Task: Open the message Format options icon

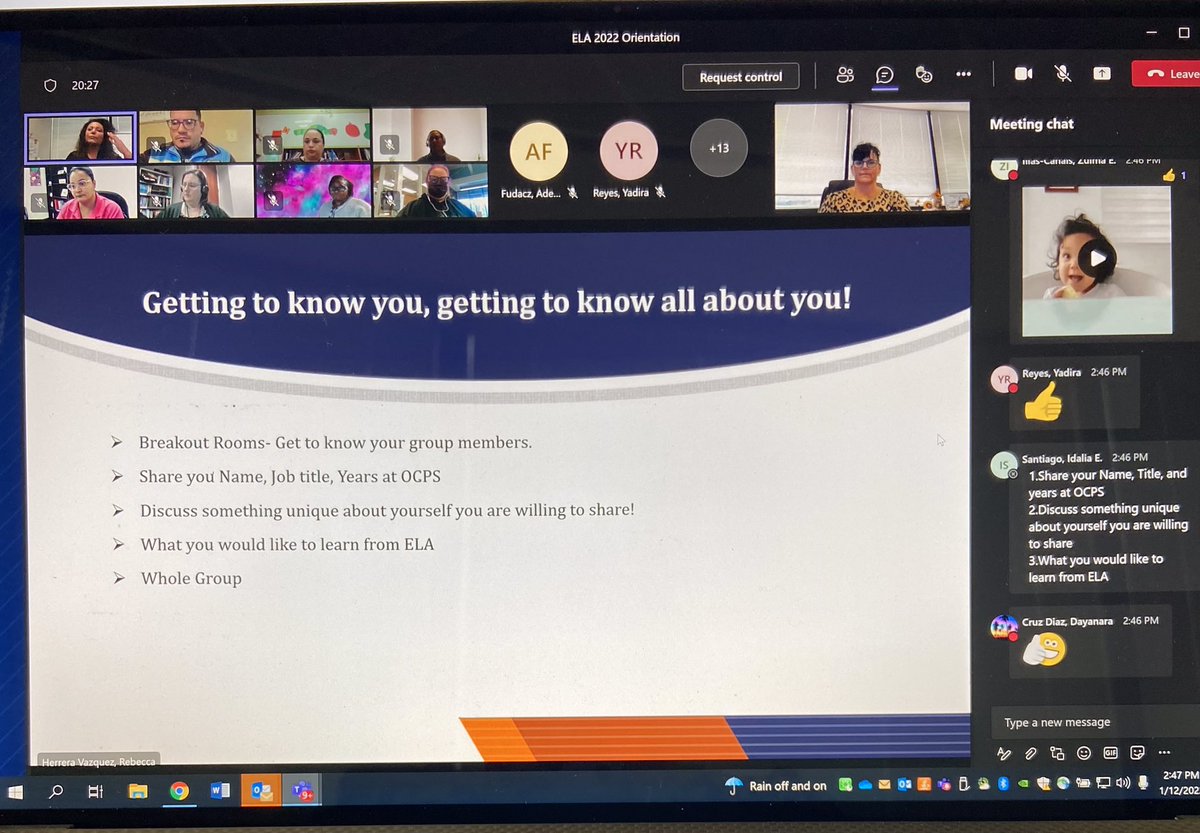Action: (1004, 753)
